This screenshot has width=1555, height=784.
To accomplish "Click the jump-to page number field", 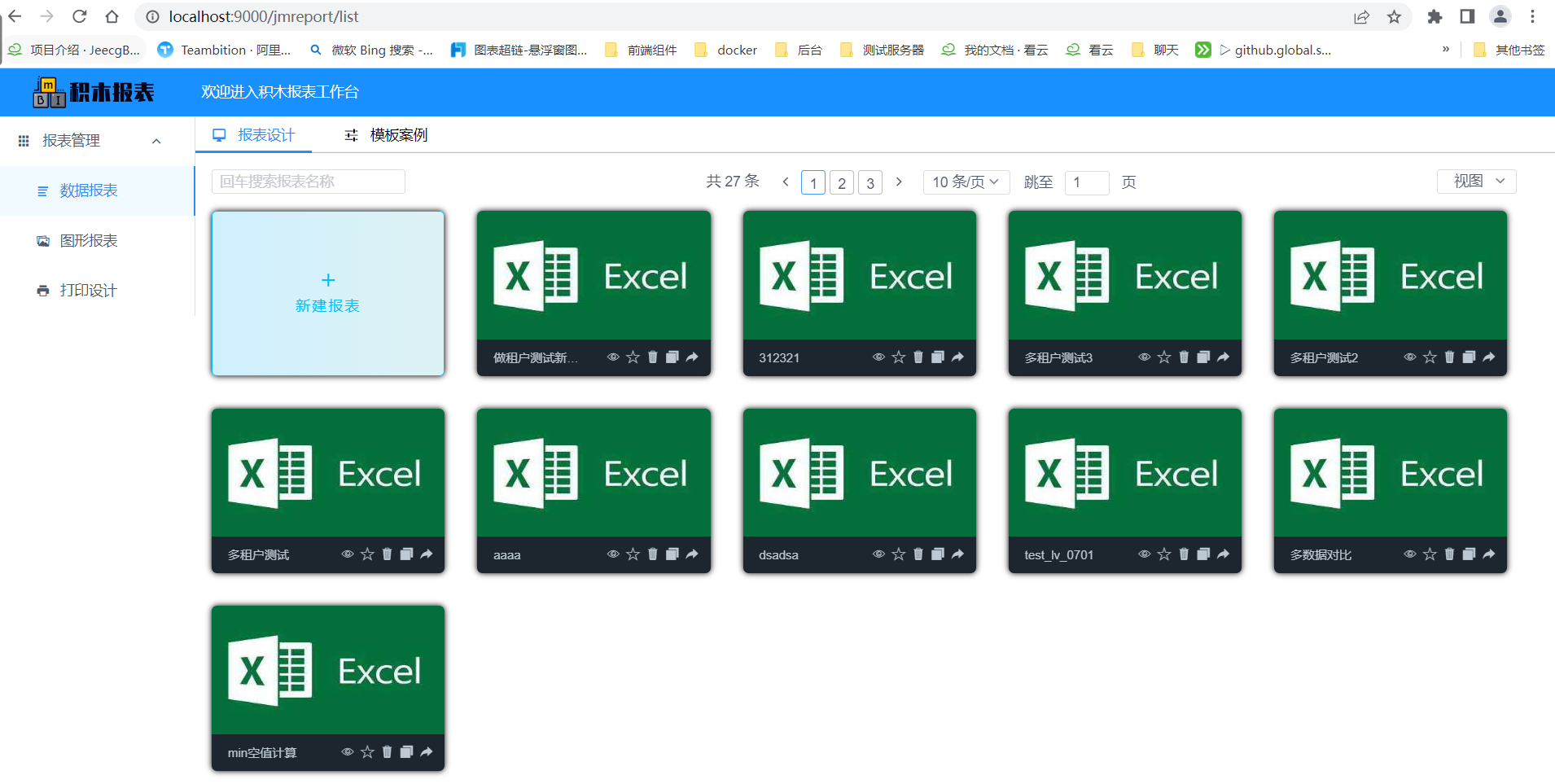I will pyautogui.click(x=1087, y=182).
